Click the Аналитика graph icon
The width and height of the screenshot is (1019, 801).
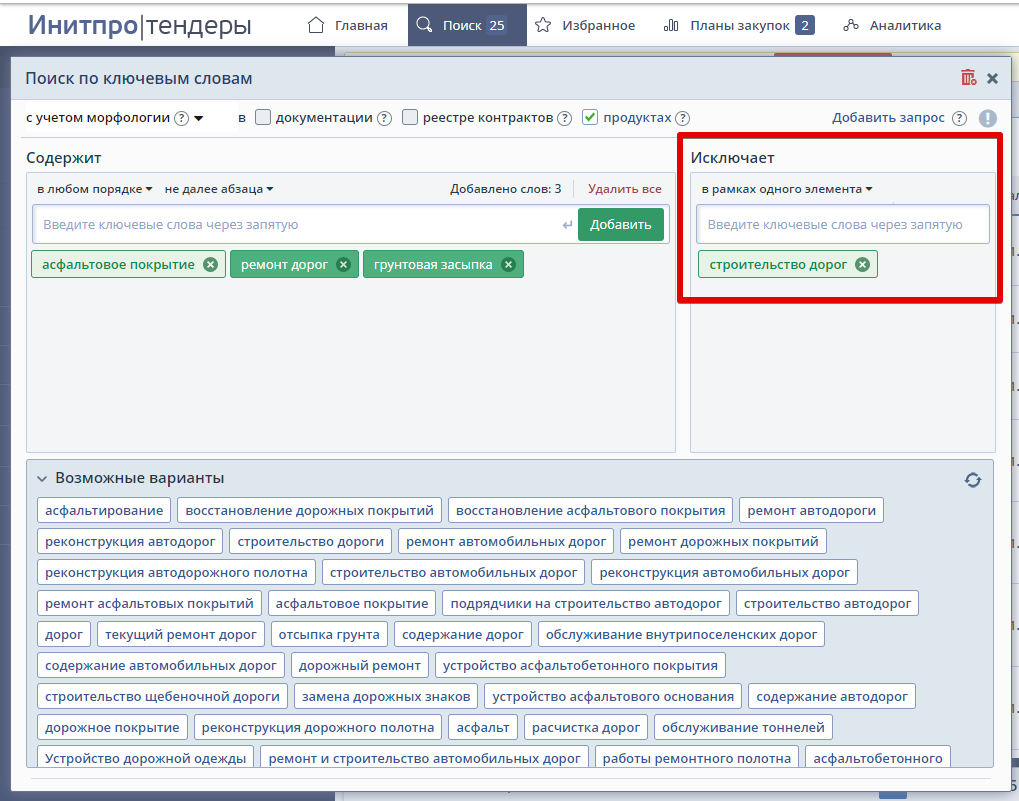click(x=851, y=25)
